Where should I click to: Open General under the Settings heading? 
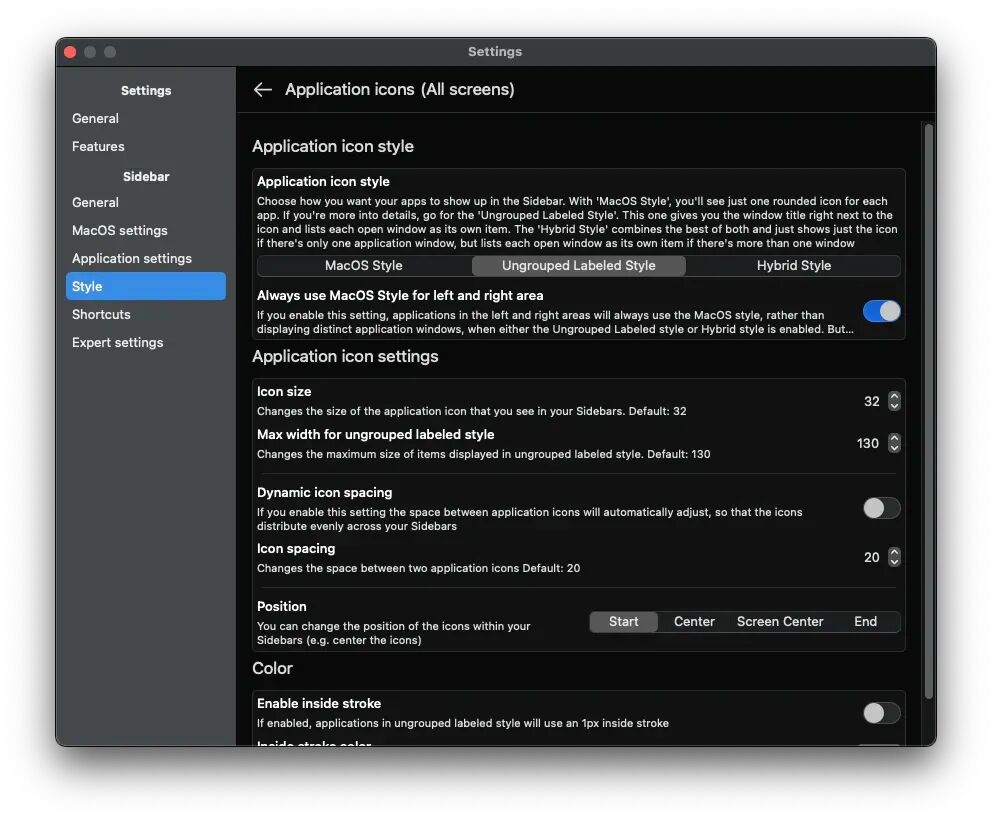point(146,118)
